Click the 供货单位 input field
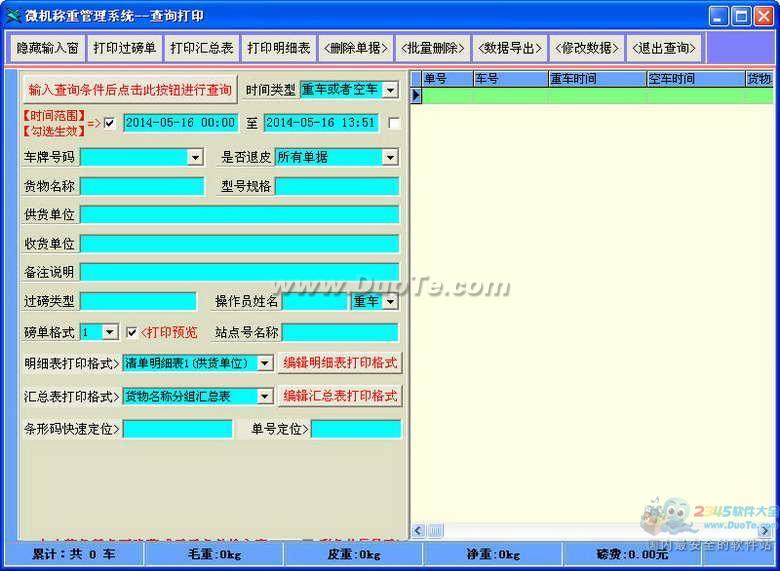The image size is (780, 571). click(x=239, y=215)
